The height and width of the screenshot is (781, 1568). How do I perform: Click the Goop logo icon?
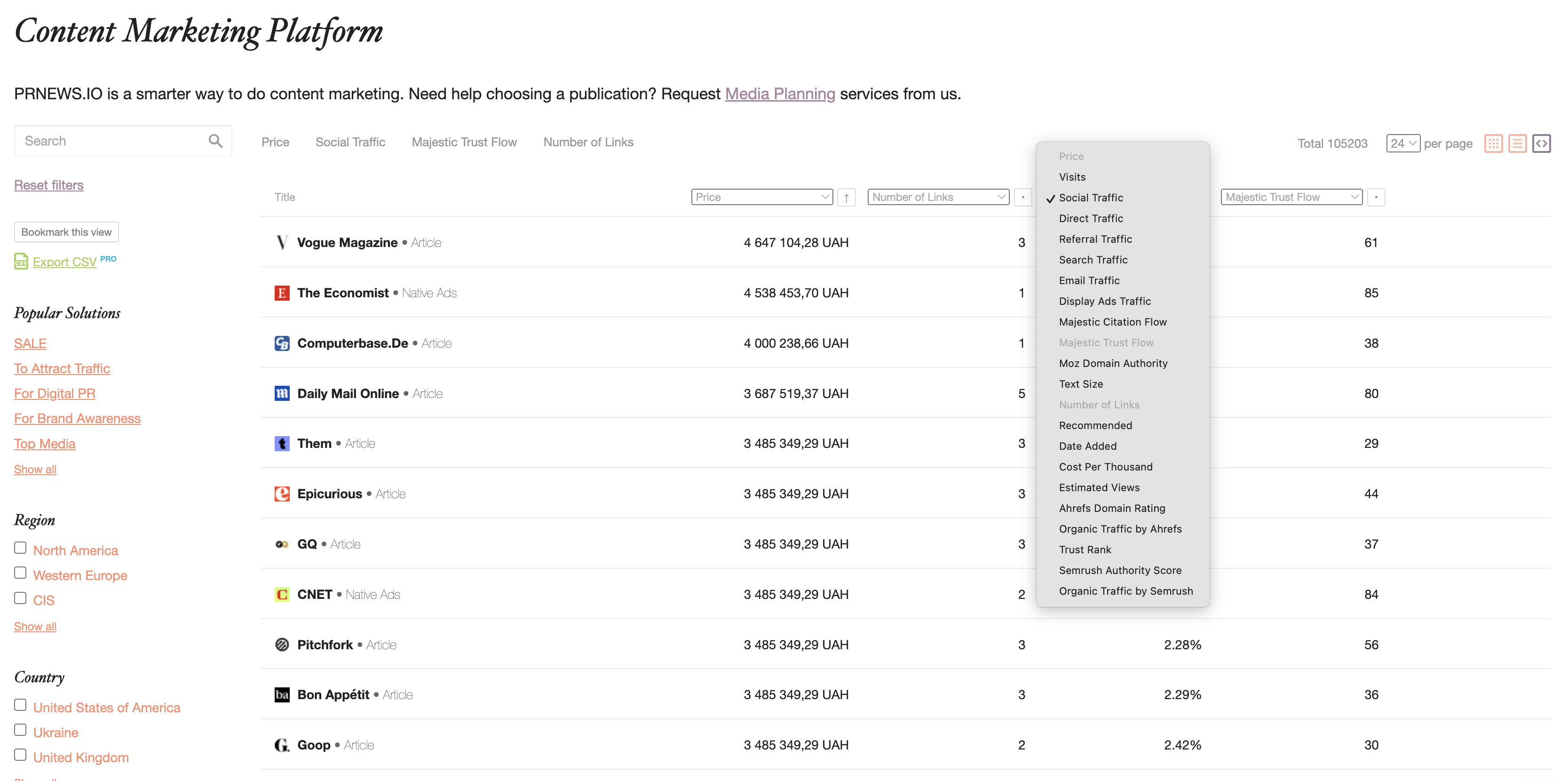pos(282,745)
